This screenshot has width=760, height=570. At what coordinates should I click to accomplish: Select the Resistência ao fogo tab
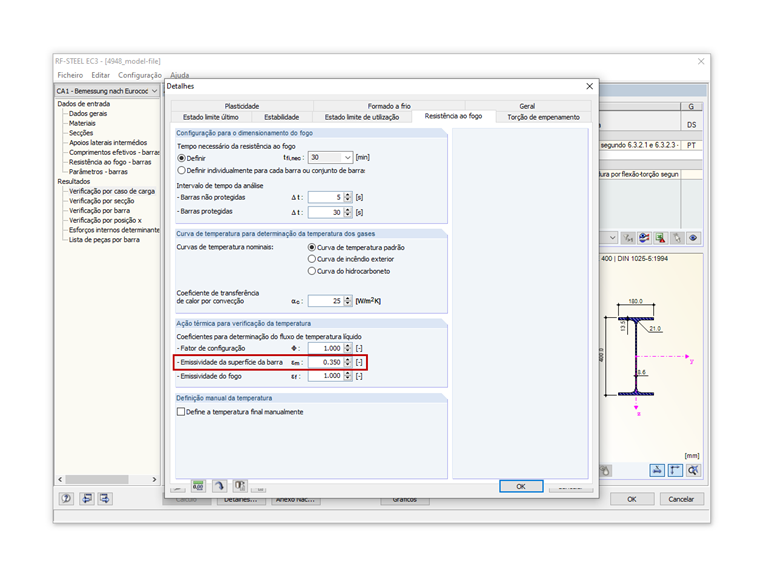click(x=454, y=116)
